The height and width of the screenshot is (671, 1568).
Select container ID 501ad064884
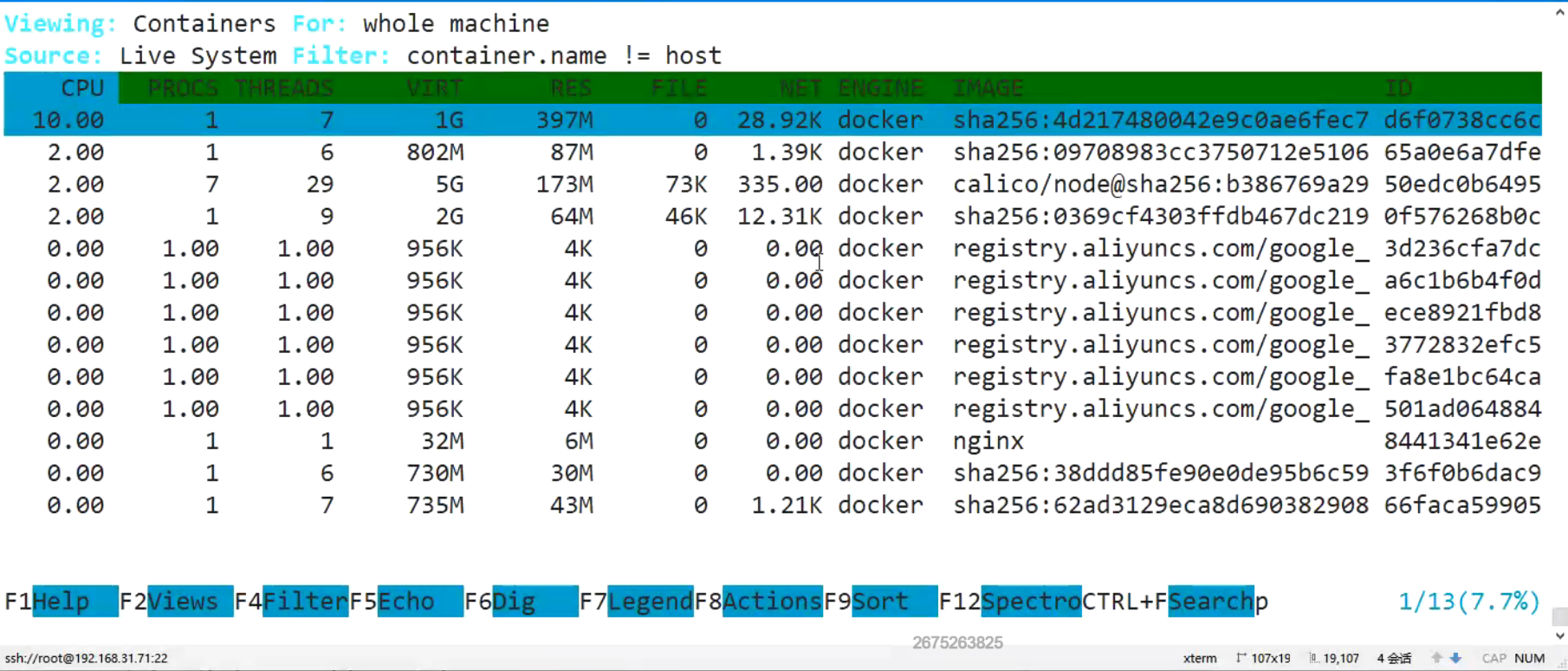point(1462,408)
